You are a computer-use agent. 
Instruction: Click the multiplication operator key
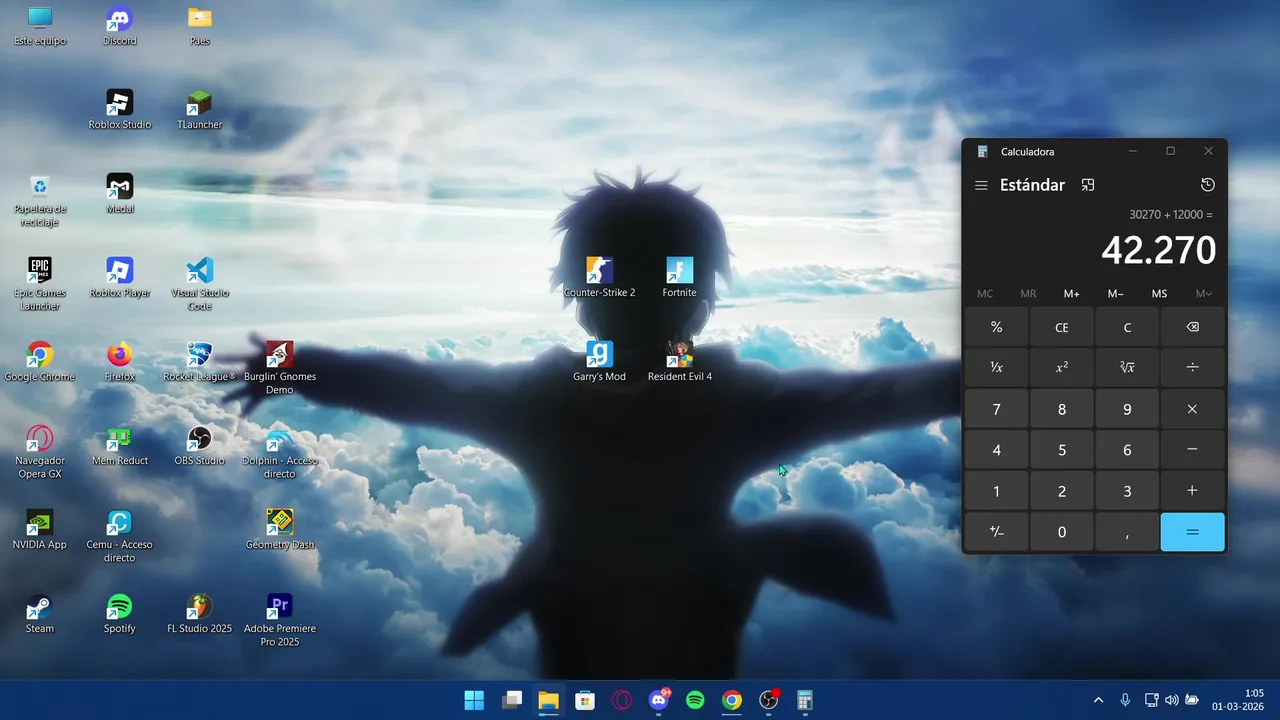(x=1192, y=409)
